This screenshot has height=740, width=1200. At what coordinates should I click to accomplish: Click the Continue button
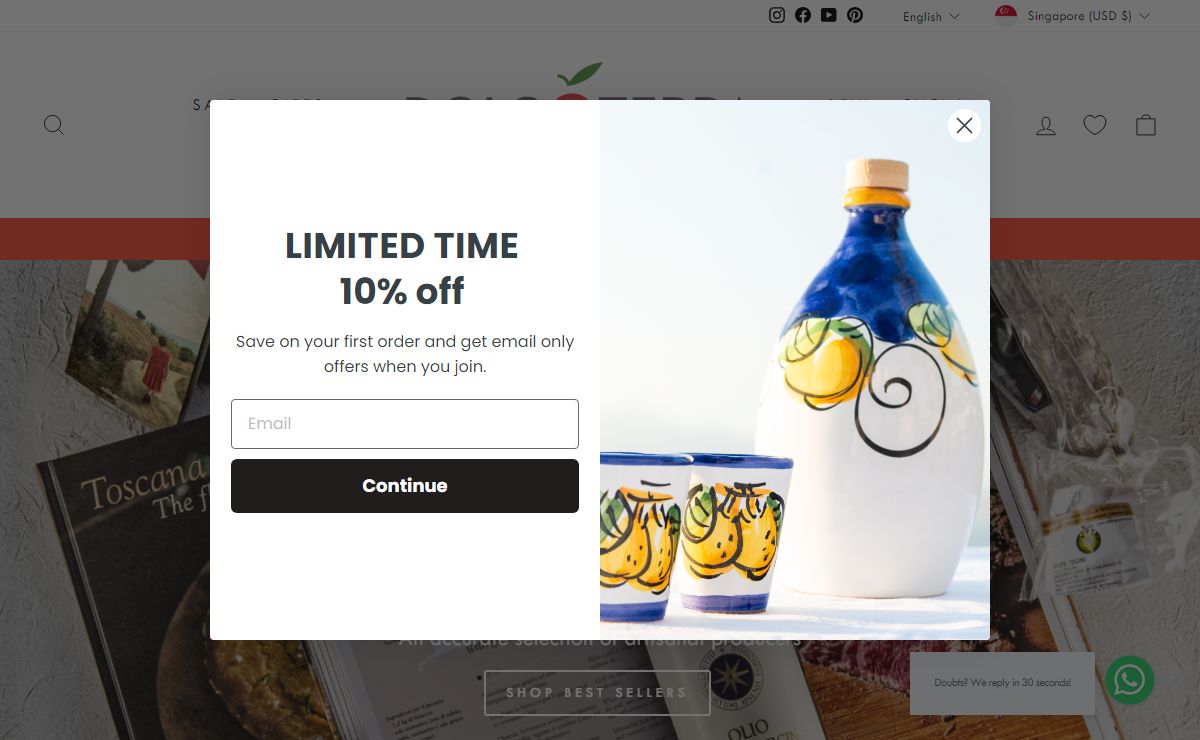pyautogui.click(x=405, y=486)
